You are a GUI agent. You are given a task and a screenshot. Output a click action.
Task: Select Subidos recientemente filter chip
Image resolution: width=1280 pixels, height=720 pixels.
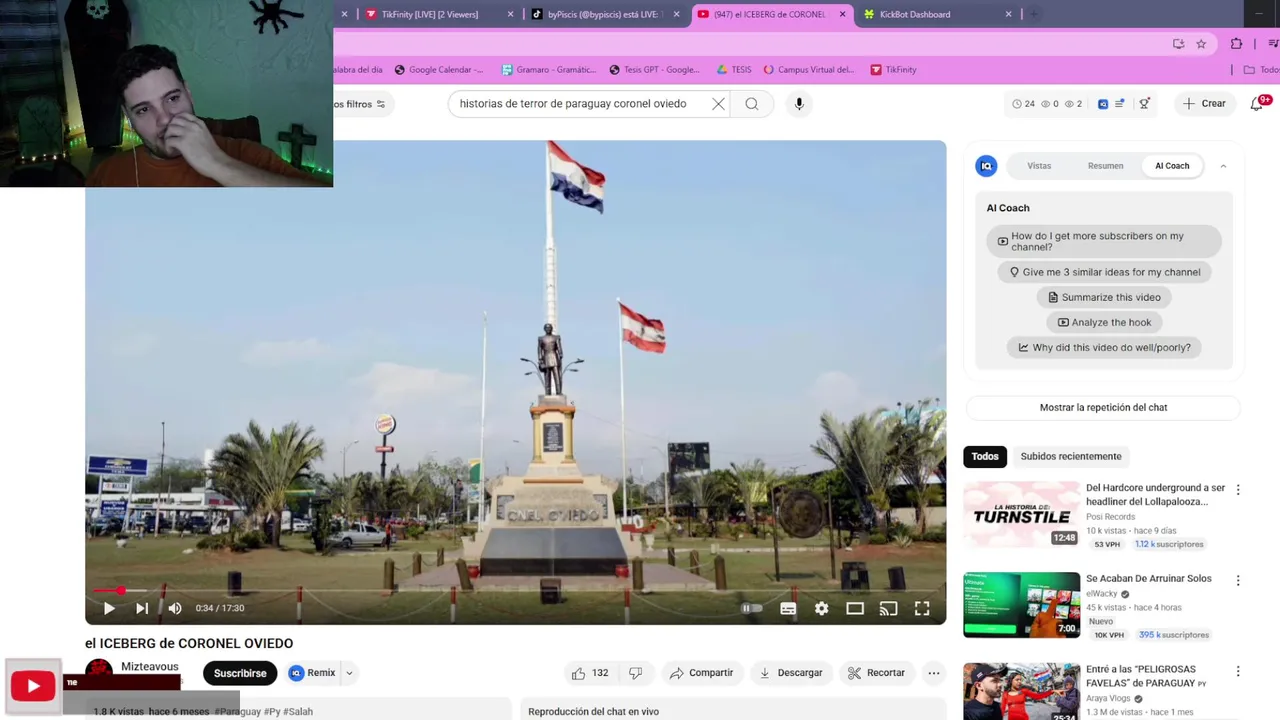1071,456
